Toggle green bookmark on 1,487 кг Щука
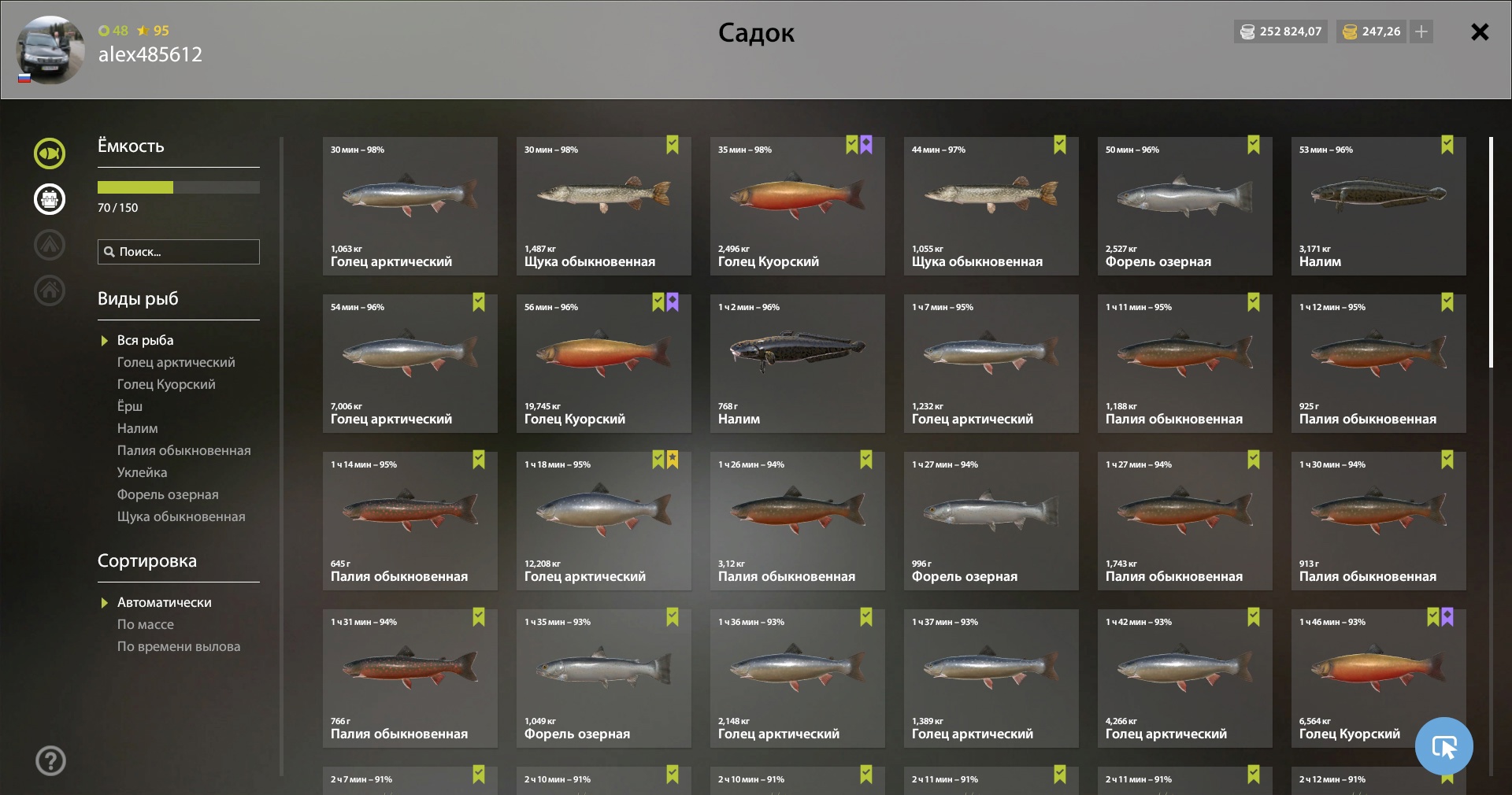The height and width of the screenshot is (795, 1512). tap(673, 145)
